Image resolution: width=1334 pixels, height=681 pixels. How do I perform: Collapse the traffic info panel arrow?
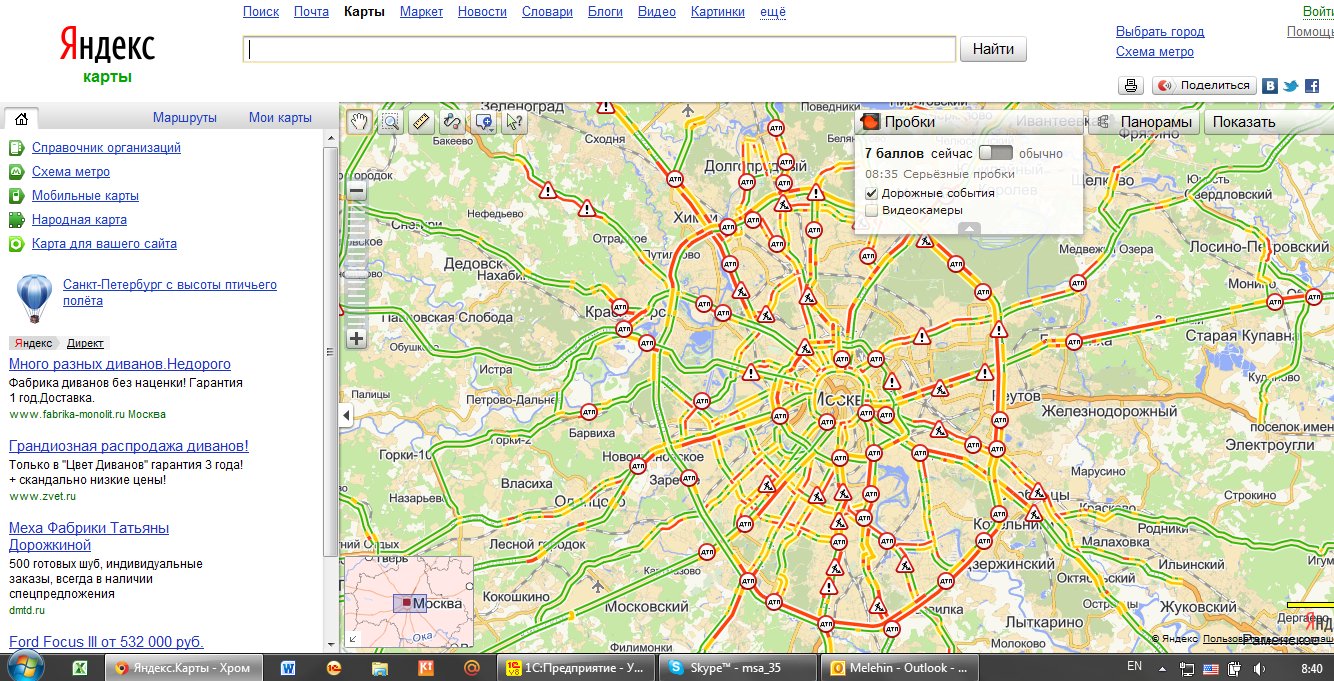coord(969,228)
